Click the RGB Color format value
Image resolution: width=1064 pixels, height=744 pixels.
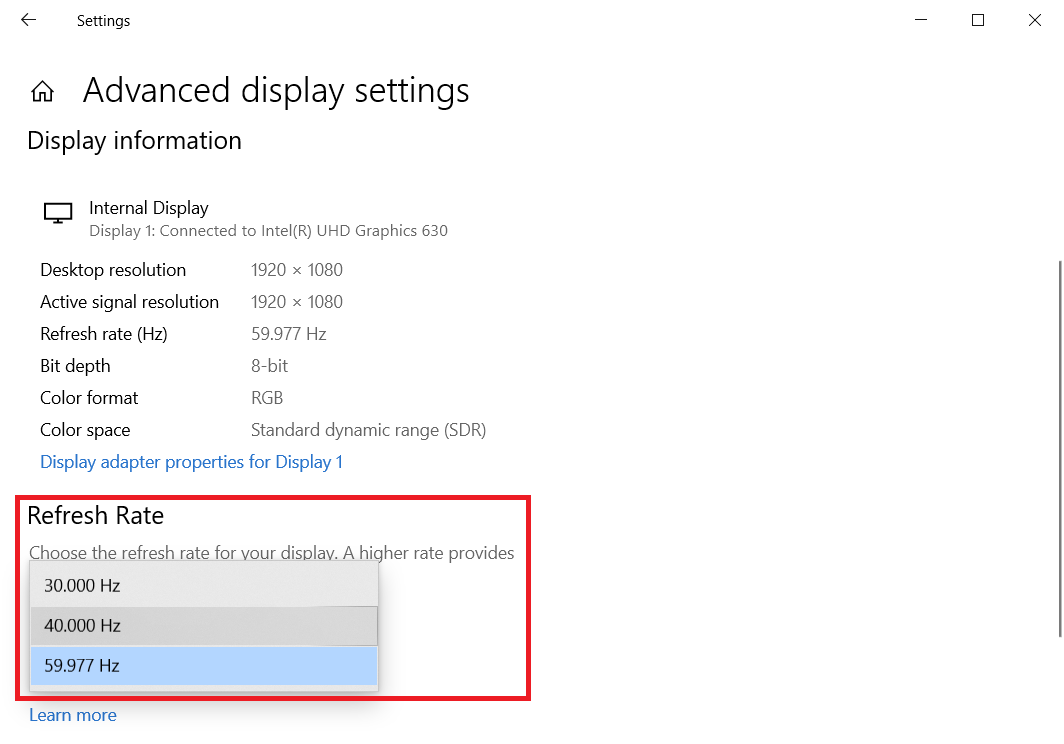pyautogui.click(x=267, y=398)
